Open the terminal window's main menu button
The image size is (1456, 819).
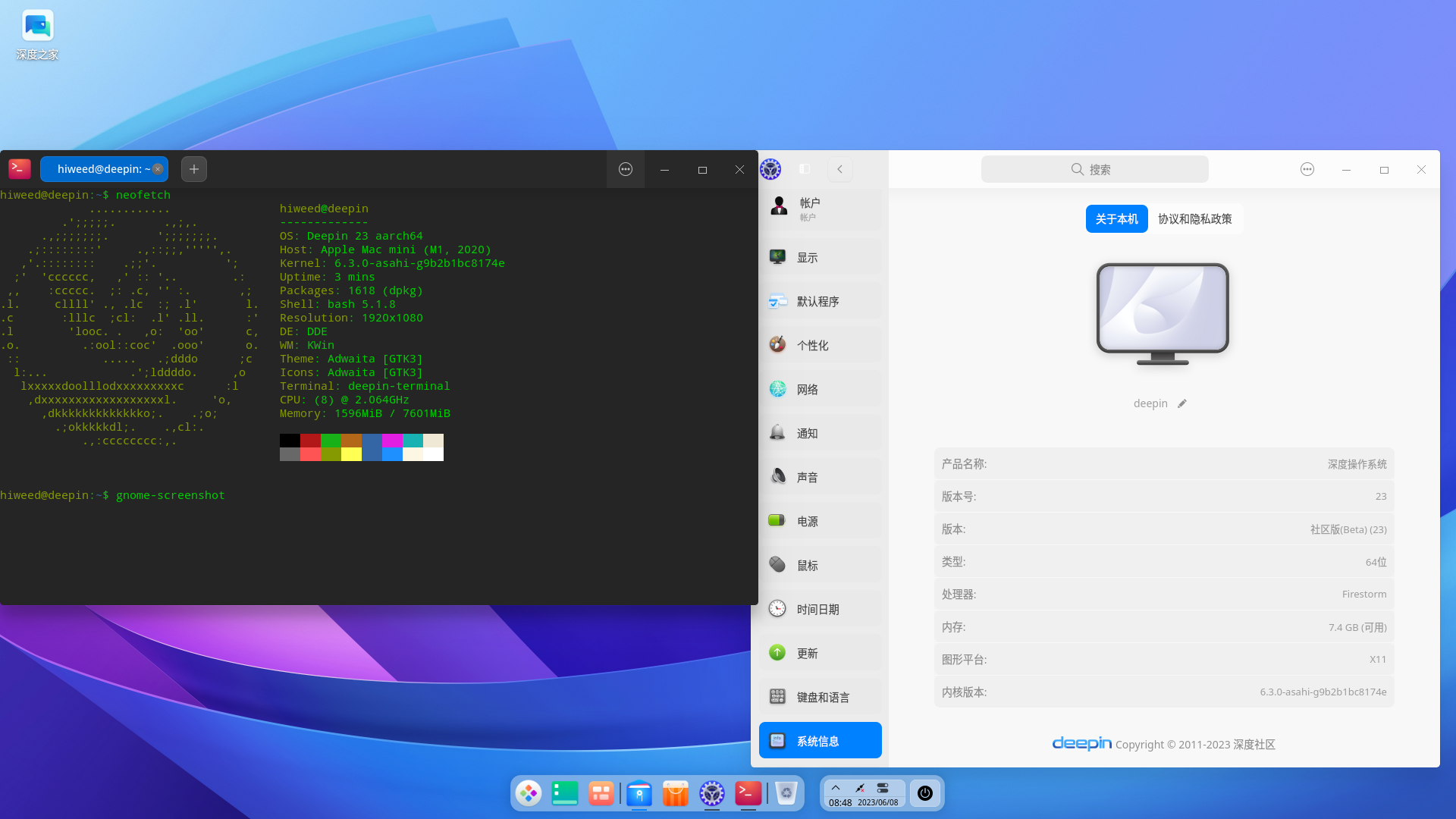(626, 169)
